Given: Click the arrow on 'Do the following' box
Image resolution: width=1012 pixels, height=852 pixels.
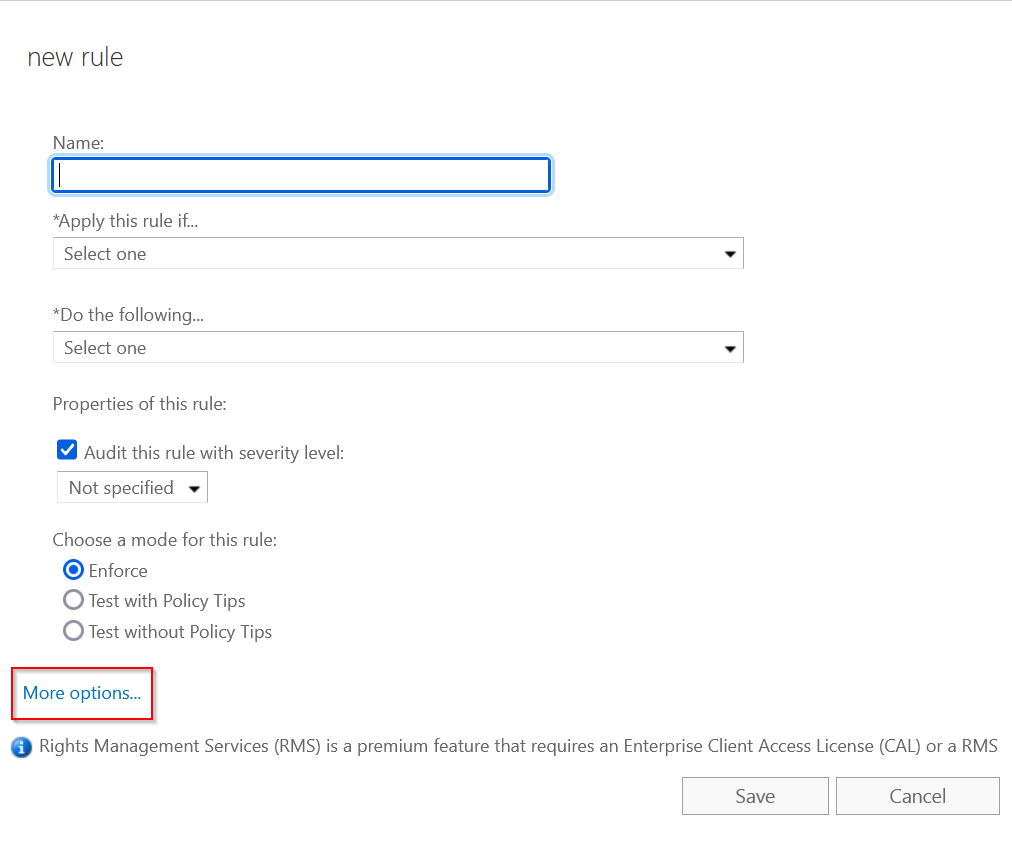Looking at the screenshot, I should 730,349.
